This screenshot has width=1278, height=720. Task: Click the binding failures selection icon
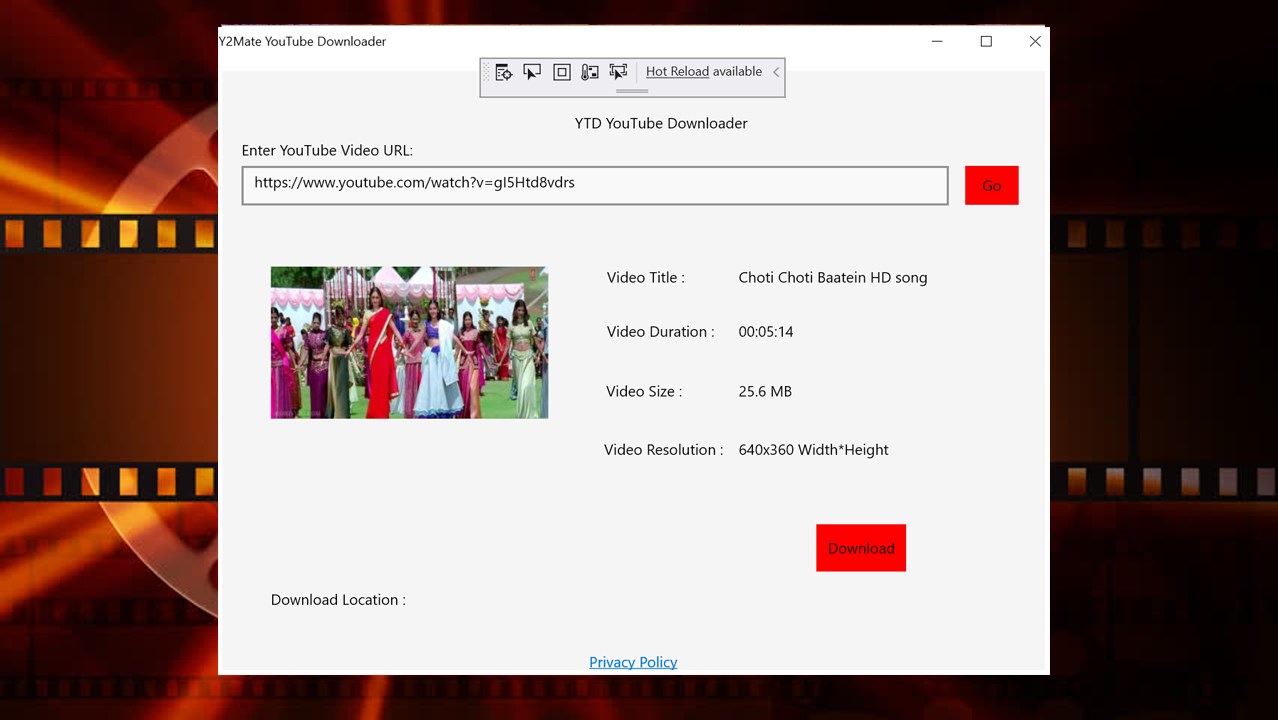(x=618, y=72)
